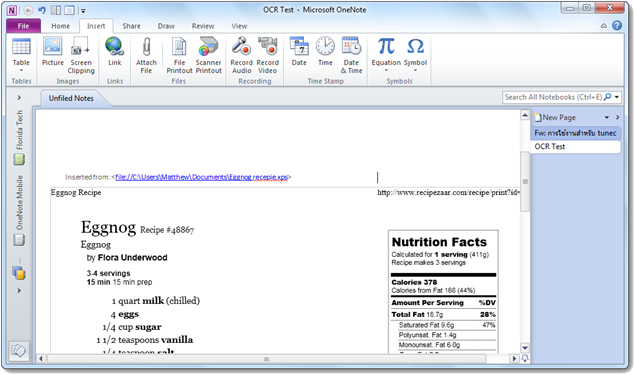The image size is (634, 374).
Task: Insert a File Printout
Action: (179, 55)
